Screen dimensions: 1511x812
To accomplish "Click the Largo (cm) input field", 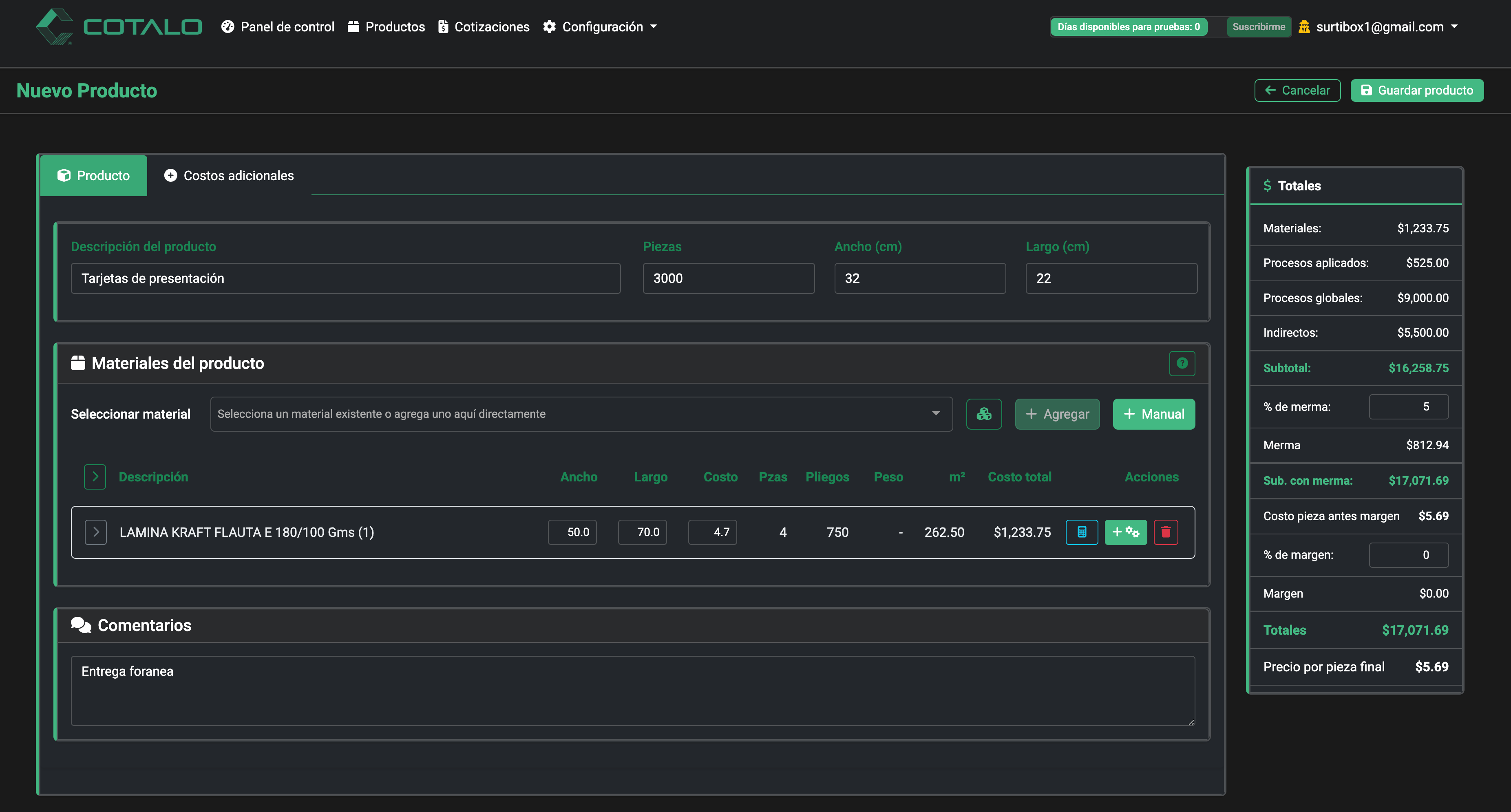I will 1111,278.
